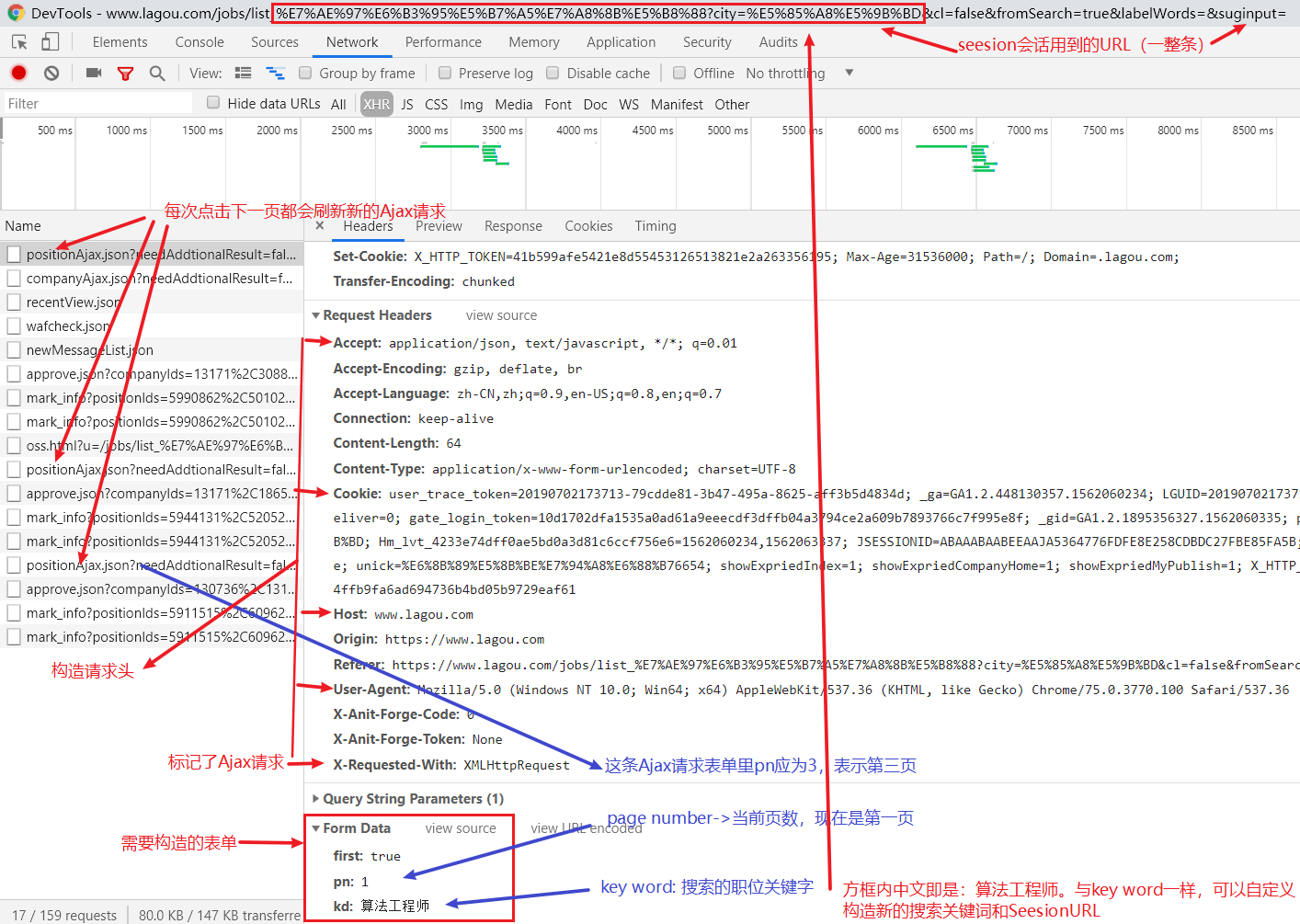Open the Preview tab of the request

[439, 226]
